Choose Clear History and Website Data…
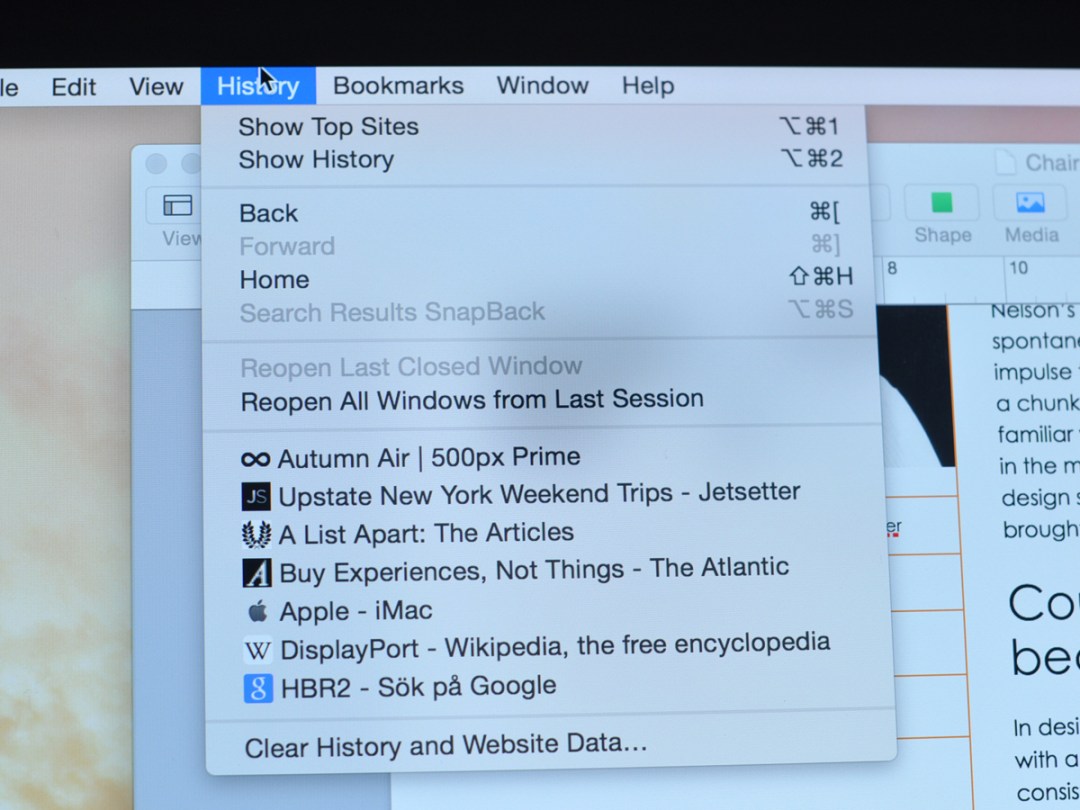The image size is (1080, 810). (x=551, y=746)
